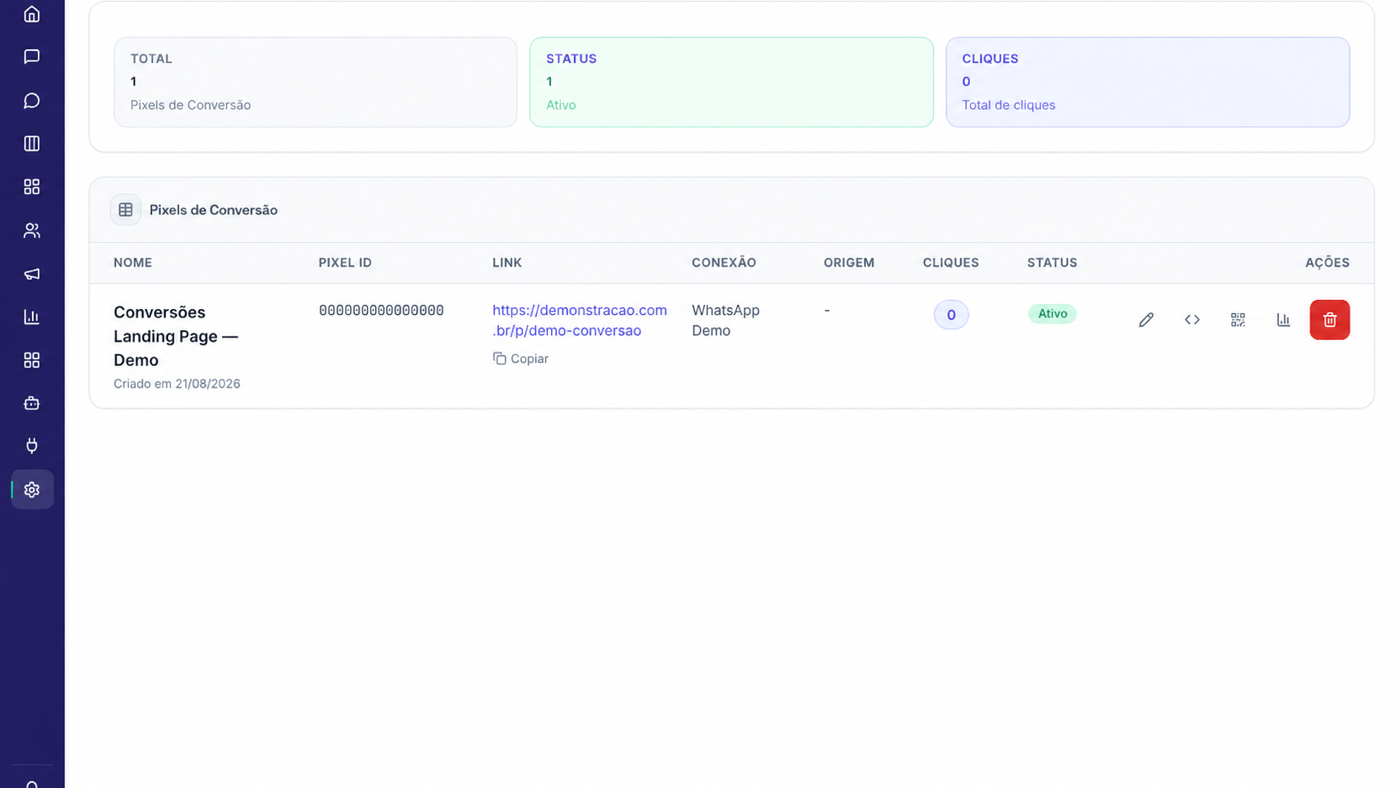Open the QR code for the pixel

point(1238,320)
